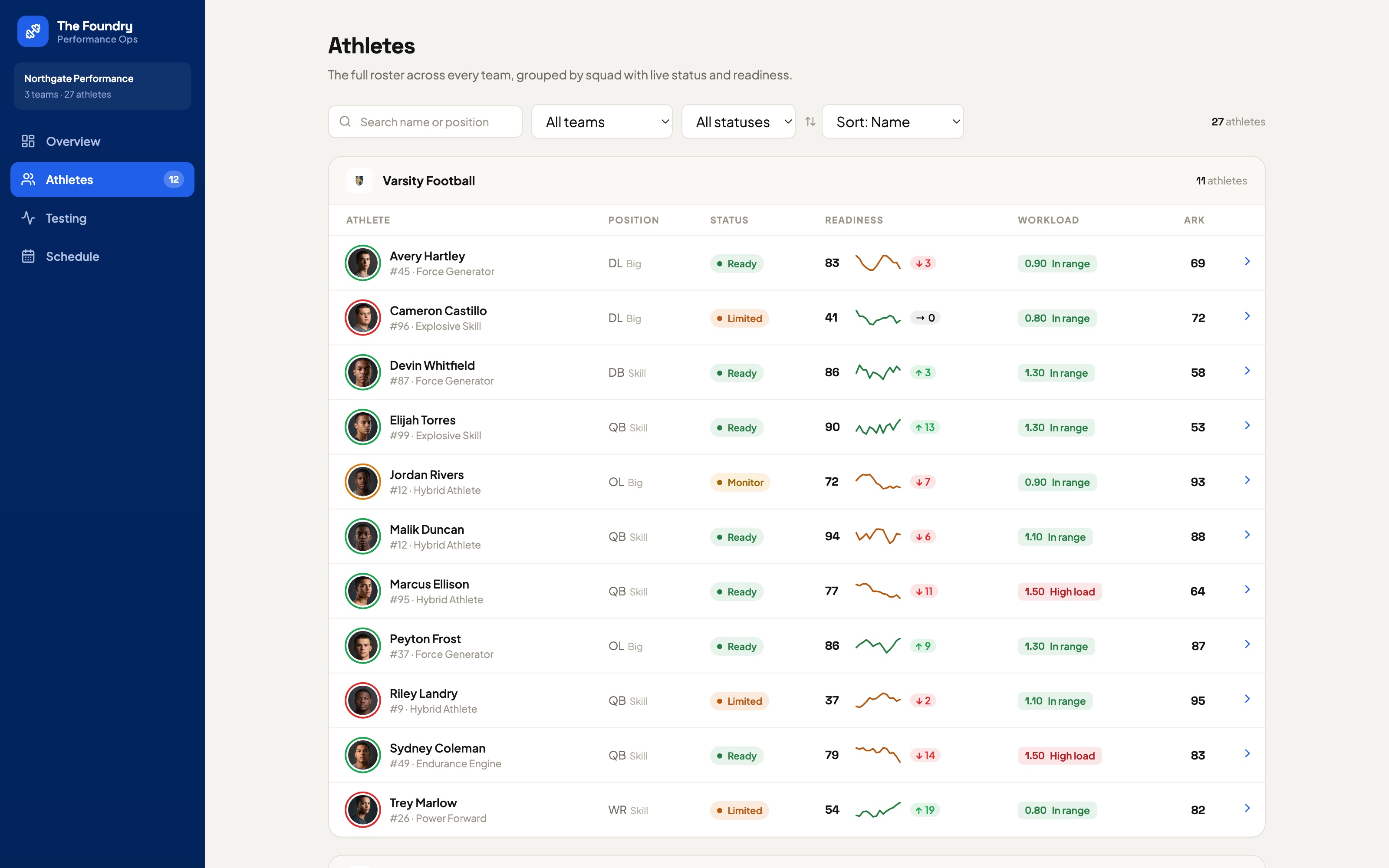This screenshot has width=1389, height=868.
Task: Click Jordan Rivers's Monitor status badge
Action: point(740,482)
